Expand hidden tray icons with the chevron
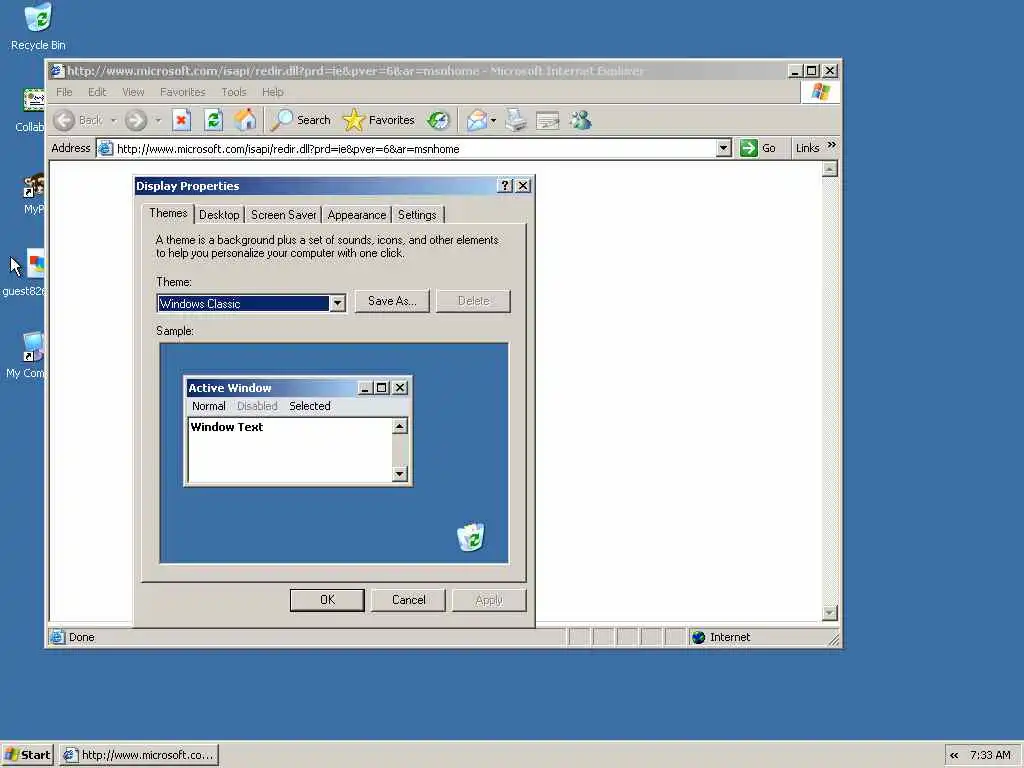This screenshot has height=768, width=1024. tap(954, 756)
